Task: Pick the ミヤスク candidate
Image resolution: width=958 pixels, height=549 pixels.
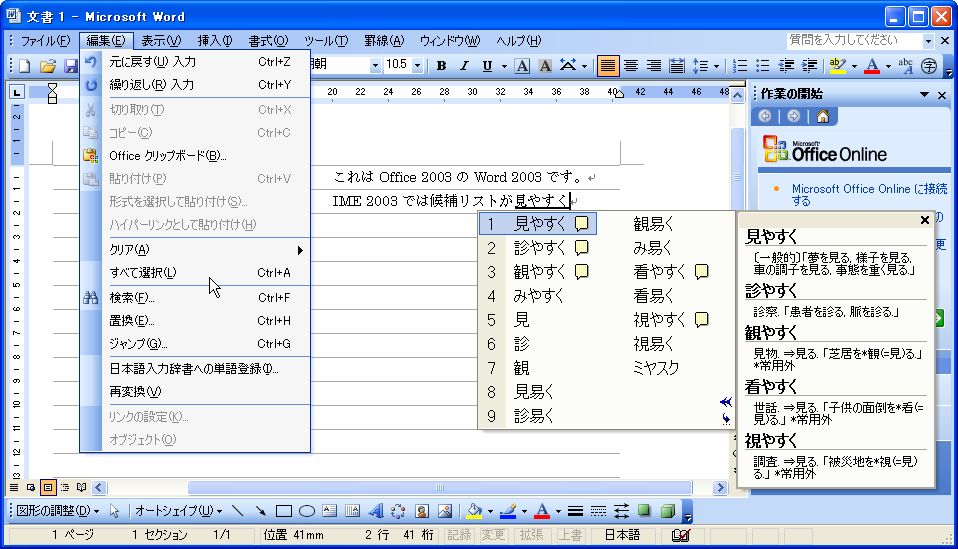Action: [656, 368]
